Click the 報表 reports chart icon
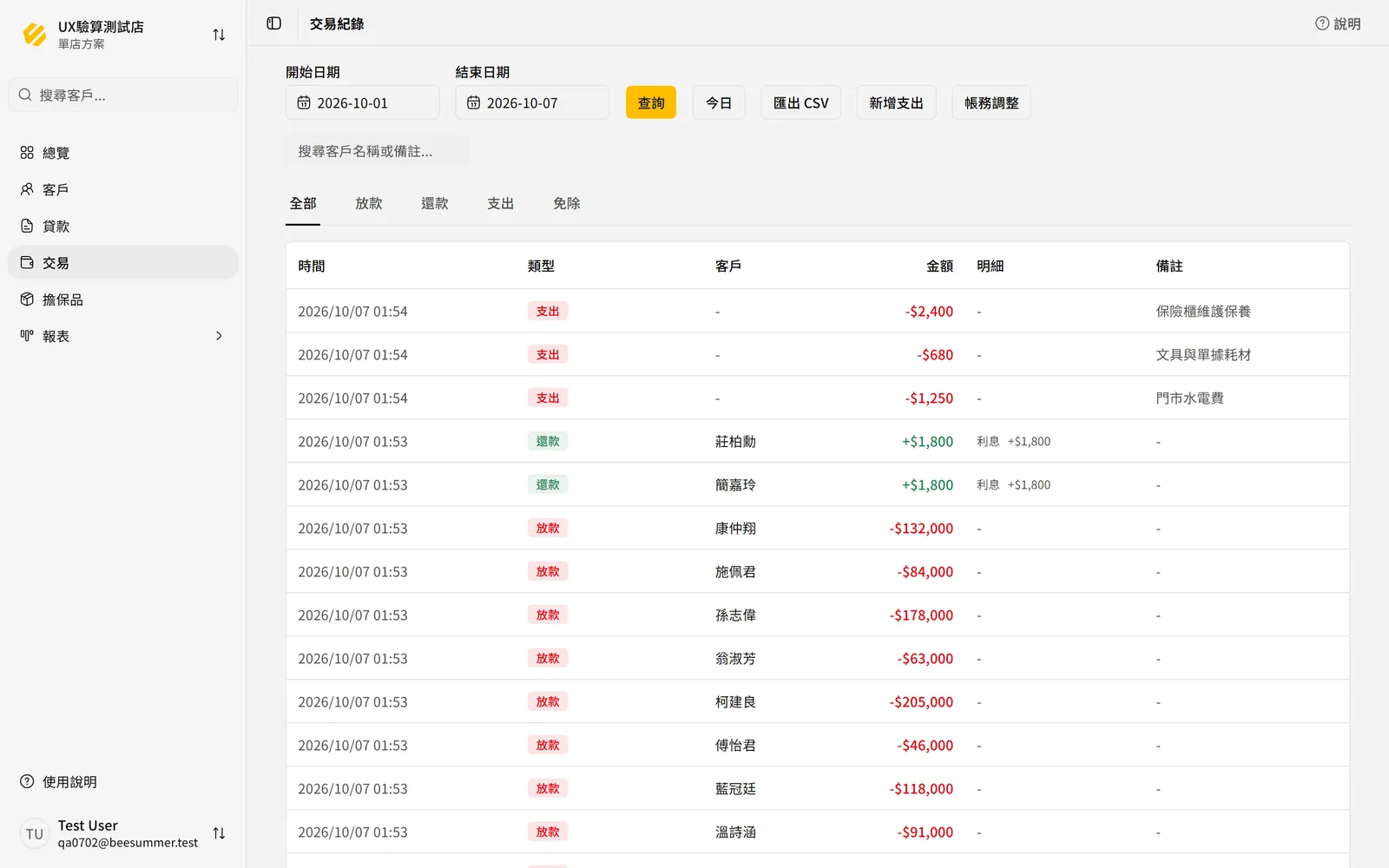1389x868 pixels. point(27,336)
